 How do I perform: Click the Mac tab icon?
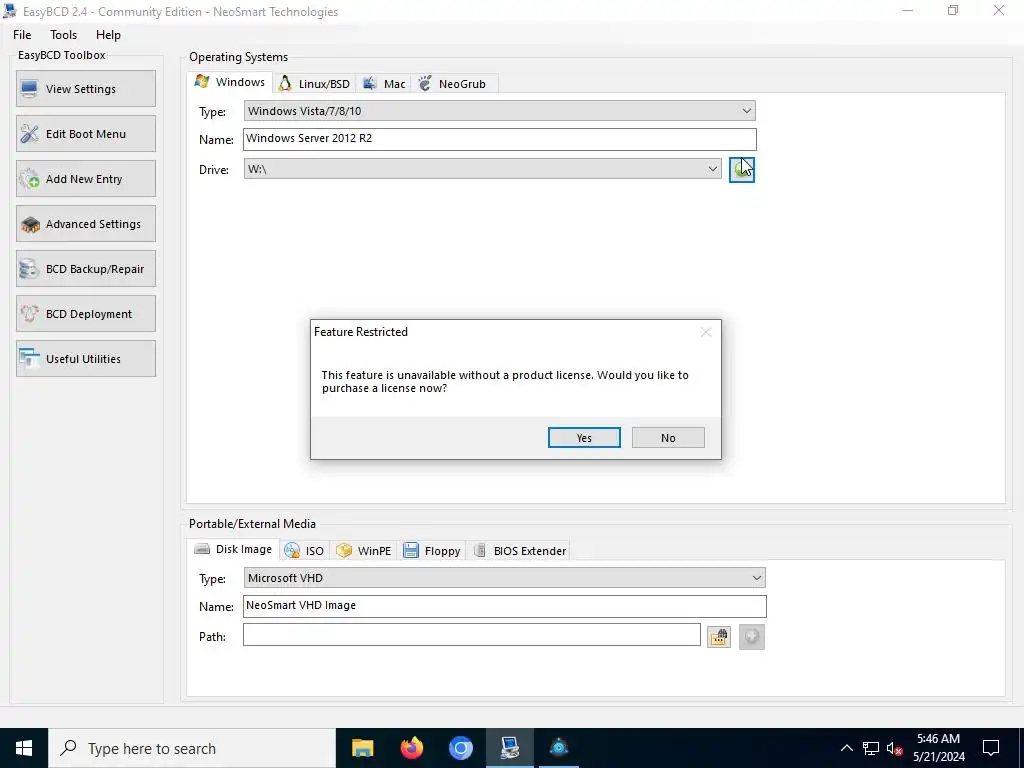tap(370, 83)
